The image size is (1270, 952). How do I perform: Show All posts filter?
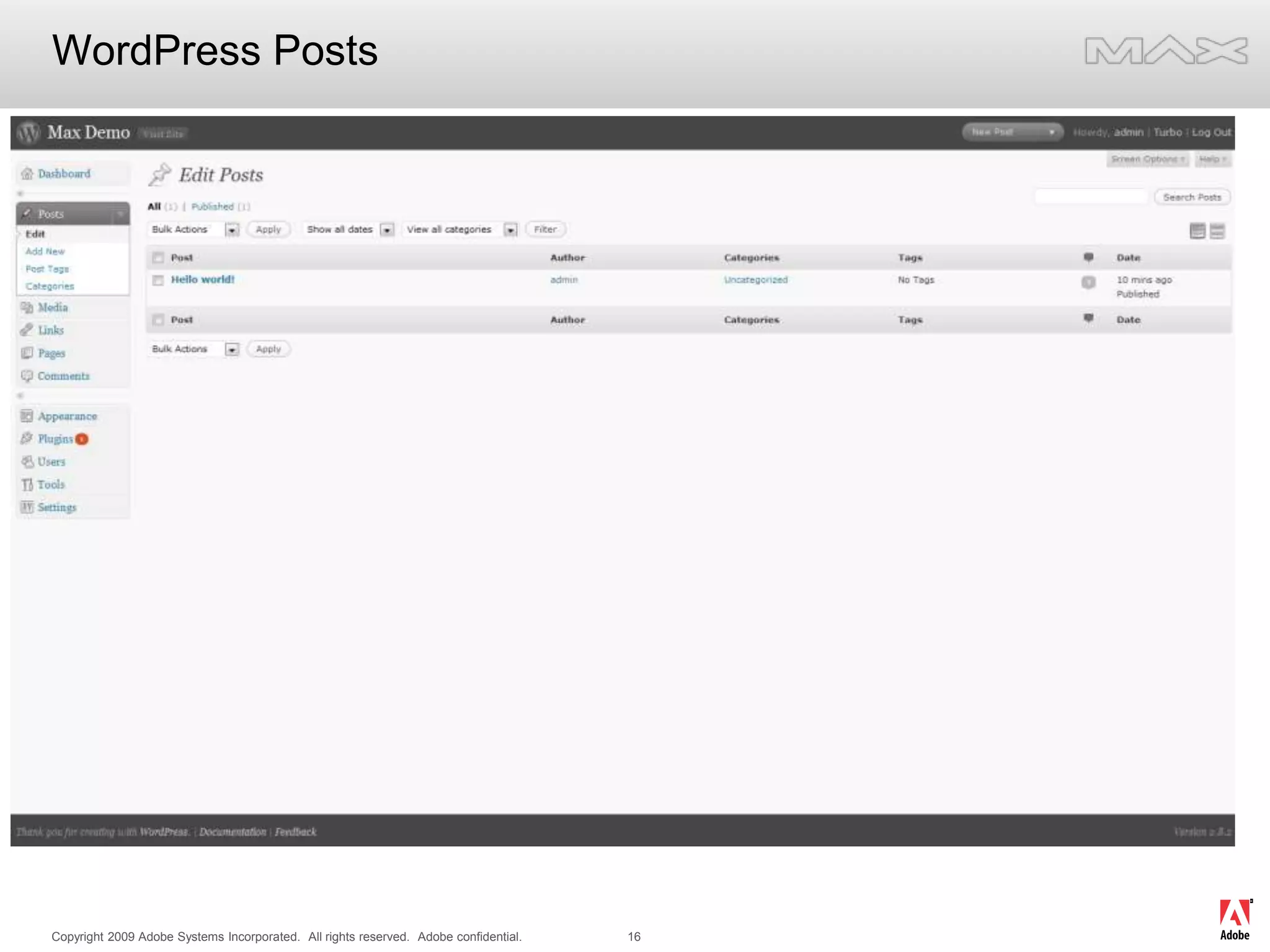pyautogui.click(x=154, y=206)
